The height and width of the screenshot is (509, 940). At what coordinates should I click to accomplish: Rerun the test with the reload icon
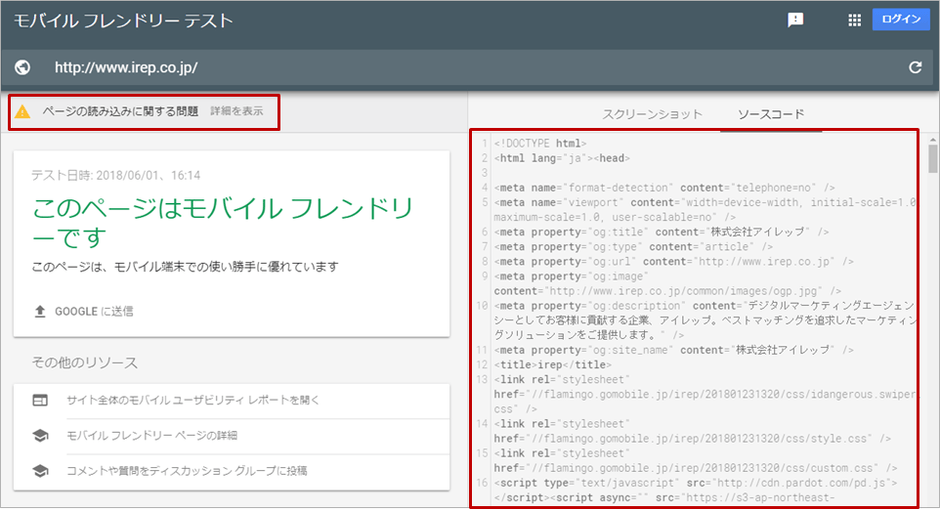914,68
